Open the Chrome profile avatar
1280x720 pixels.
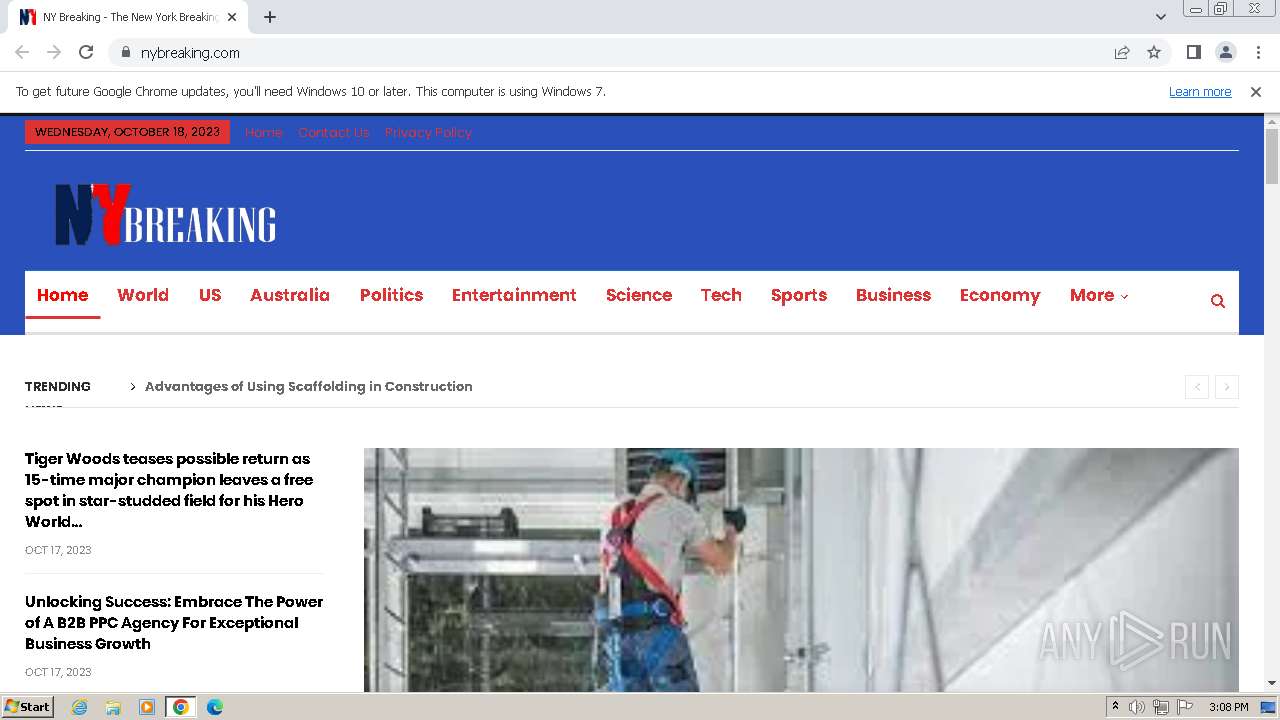(1225, 52)
